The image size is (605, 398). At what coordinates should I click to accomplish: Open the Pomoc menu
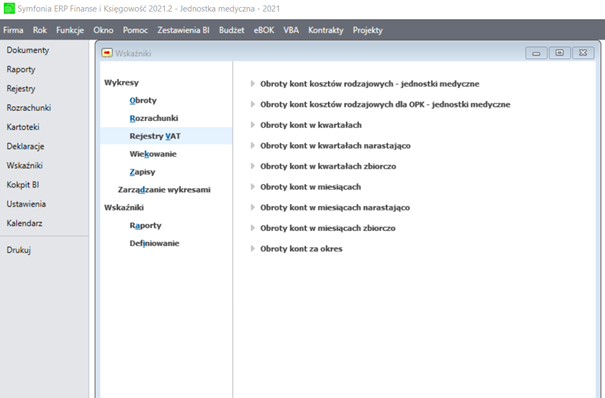[135, 30]
